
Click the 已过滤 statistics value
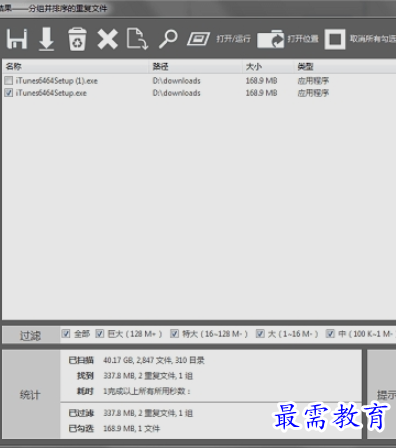click(148, 413)
